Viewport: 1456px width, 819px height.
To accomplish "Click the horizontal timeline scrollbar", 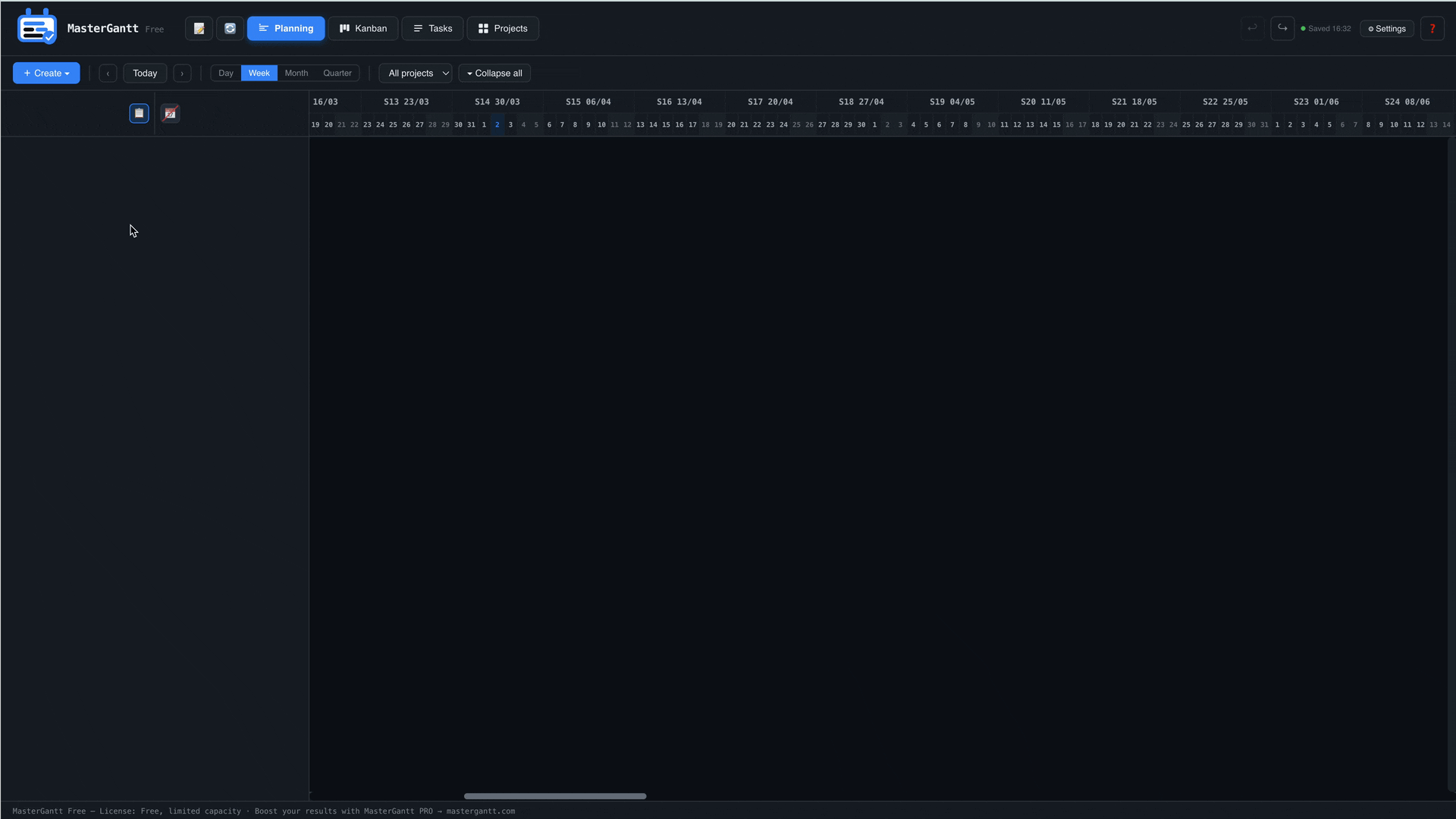I will coord(555,795).
